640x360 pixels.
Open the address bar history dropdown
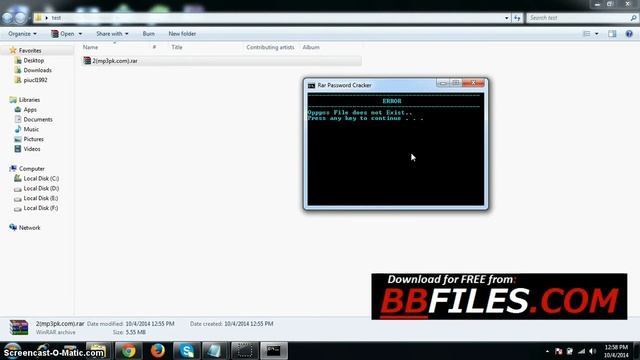507,18
